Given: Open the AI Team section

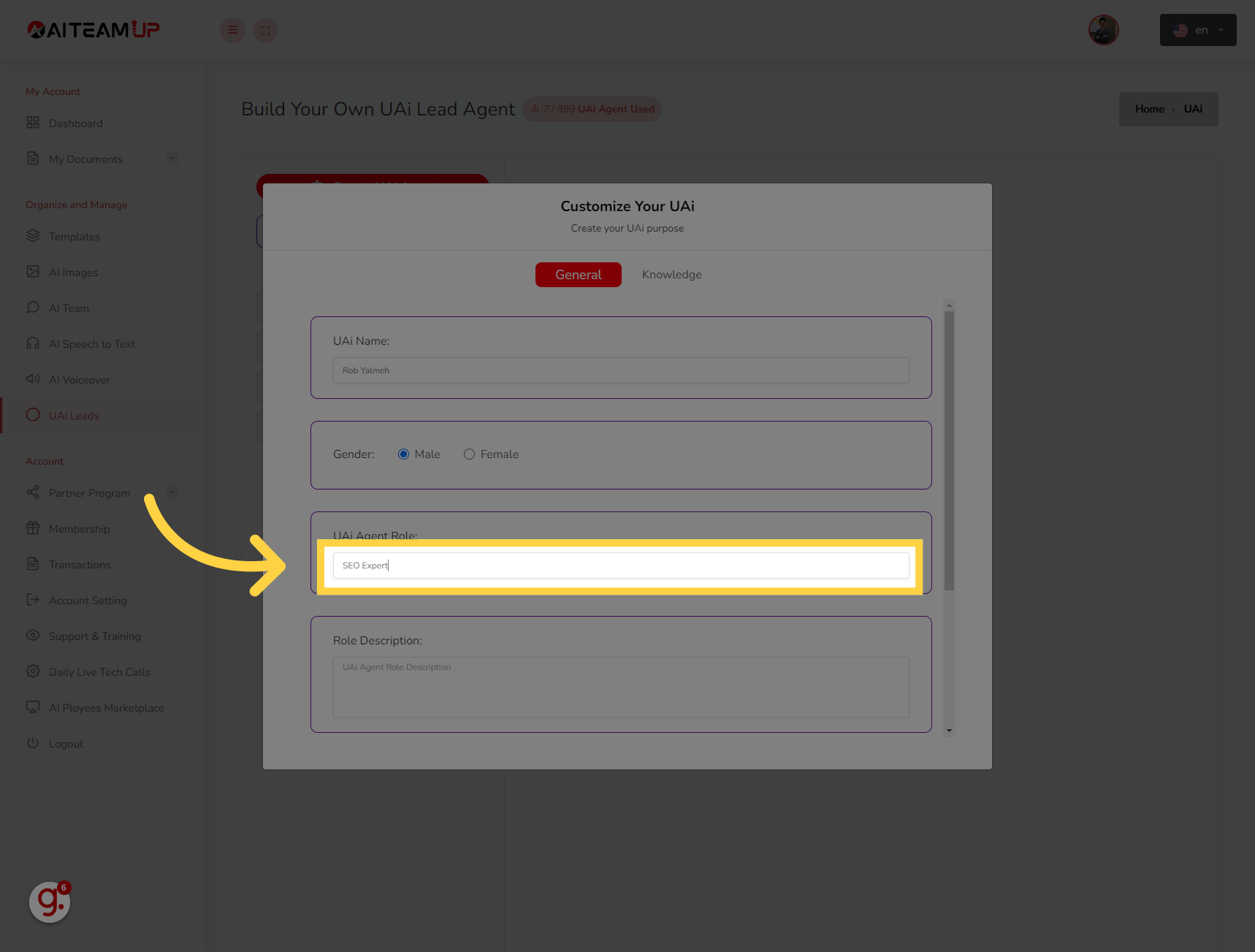Looking at the screenshot, I should click(69, 308).
